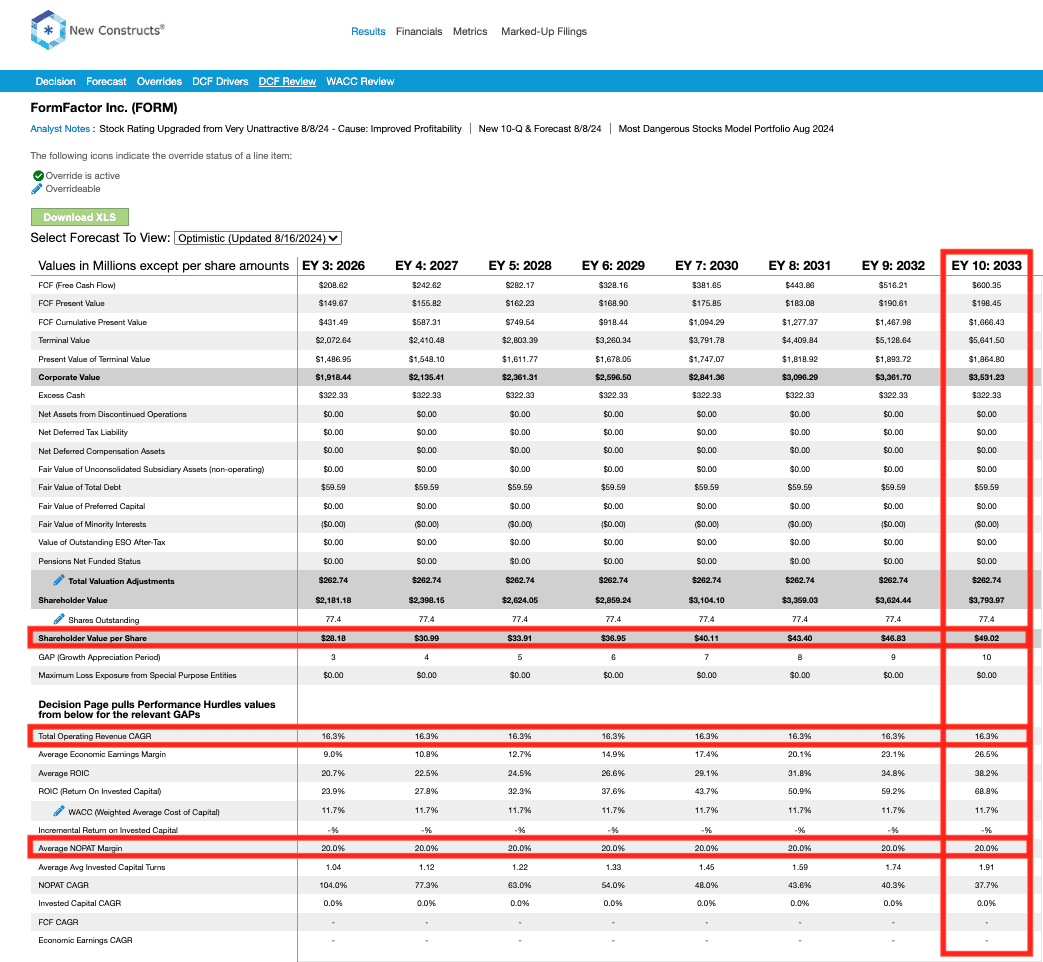Click the 'Terminal Value' row label

pyautogui.click(x=64, y=340)
